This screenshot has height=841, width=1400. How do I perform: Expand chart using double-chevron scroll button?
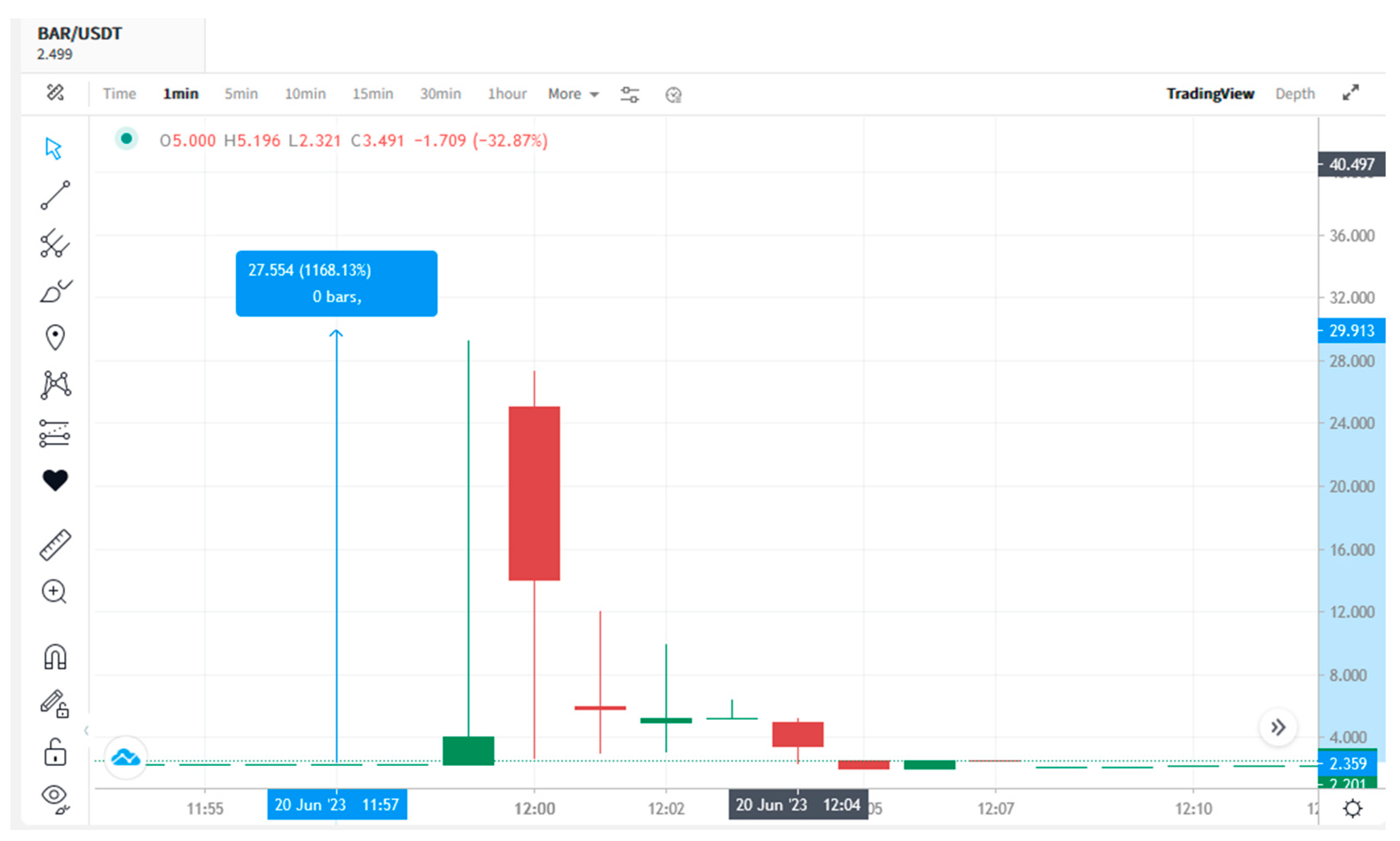(1277, 727)
